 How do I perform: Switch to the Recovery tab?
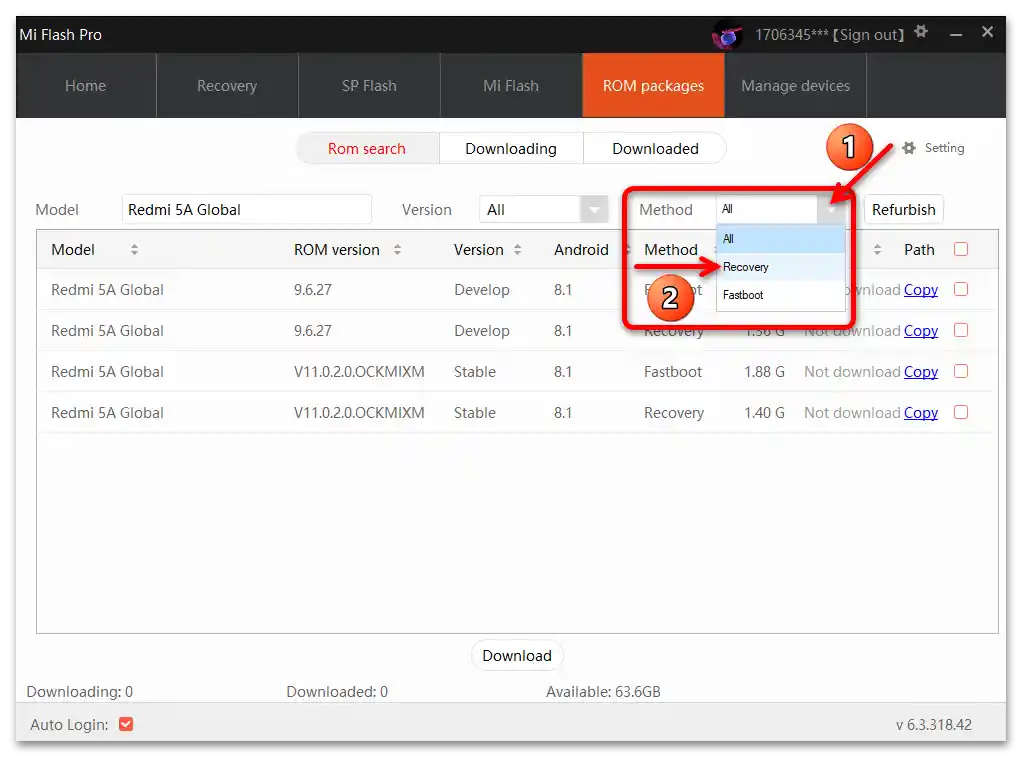tap(227, 85)
